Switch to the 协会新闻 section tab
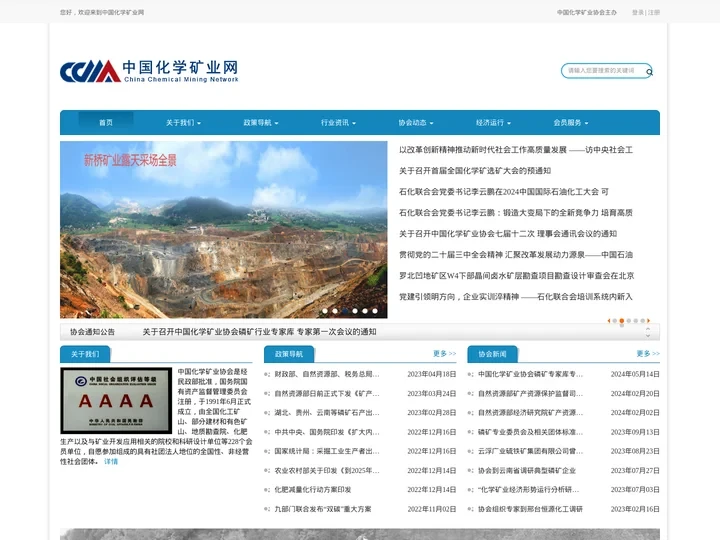 pyautogui.click(x=492, y=354)
